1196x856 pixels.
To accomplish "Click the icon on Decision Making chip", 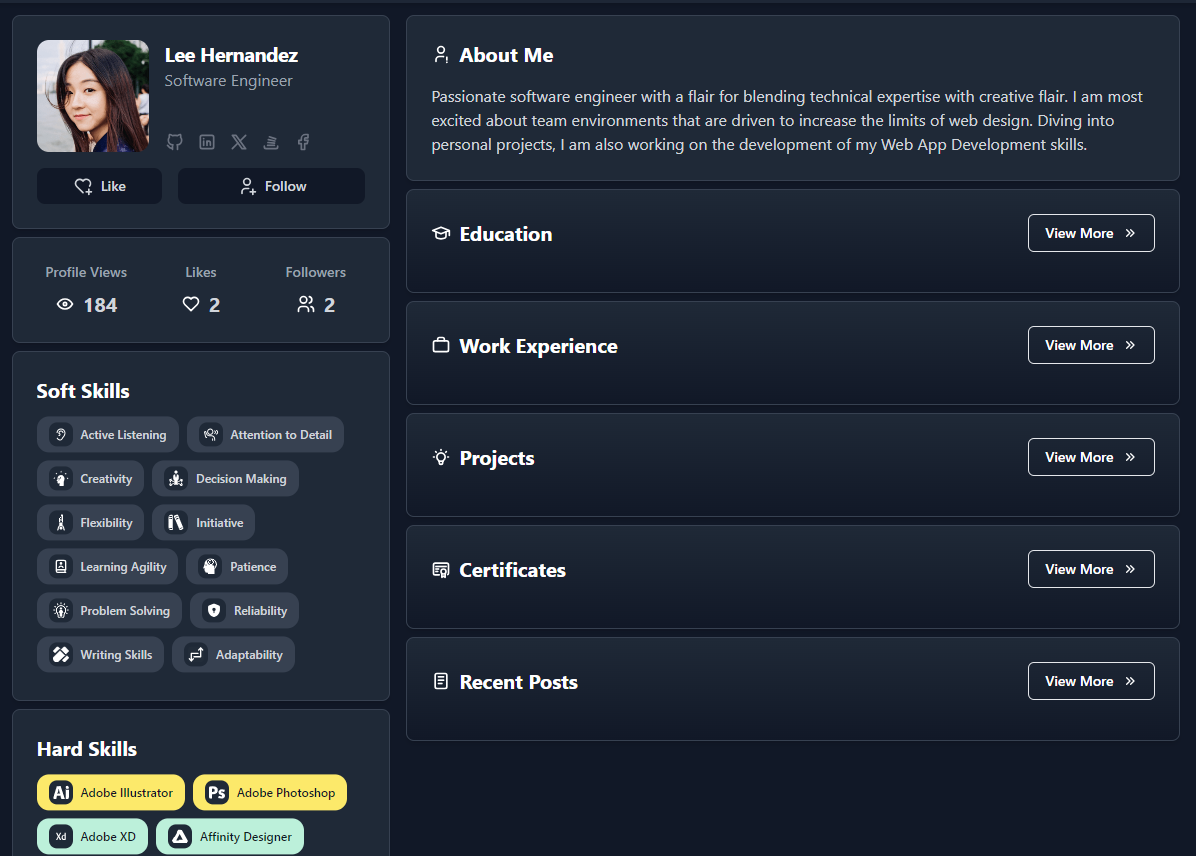I will coord(176,478).
